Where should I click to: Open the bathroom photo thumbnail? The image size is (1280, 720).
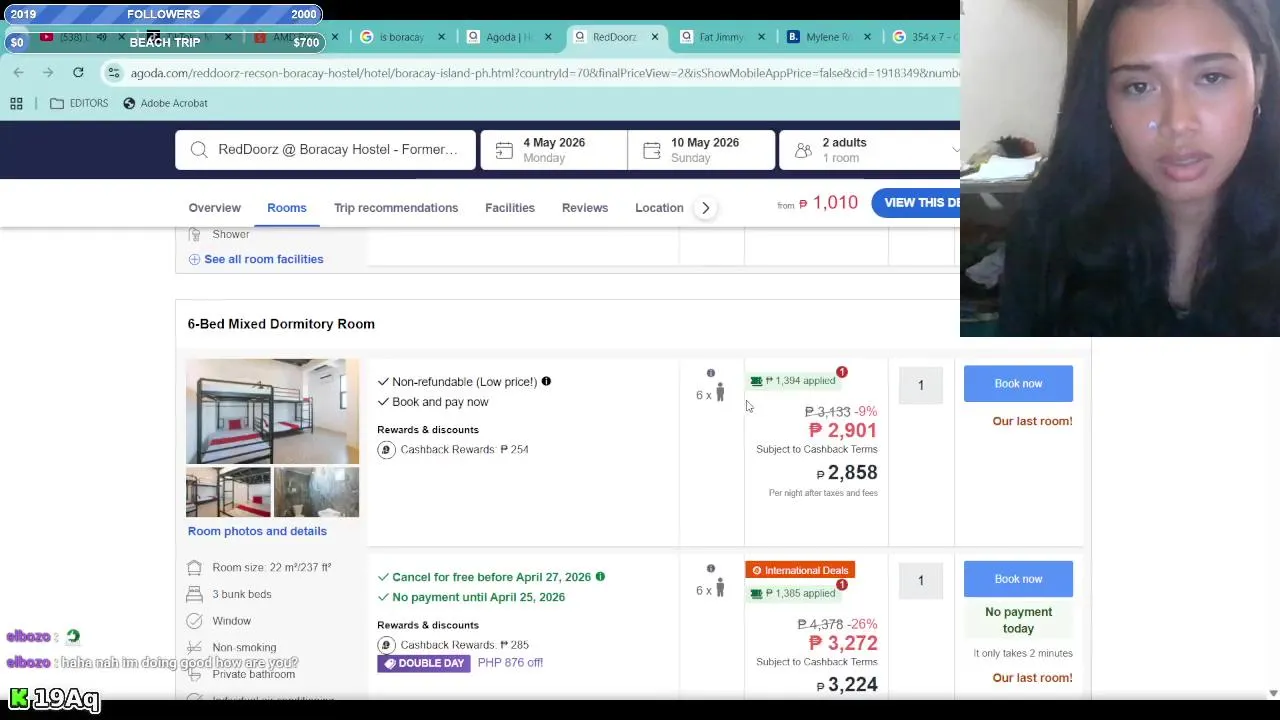[316, 492]
